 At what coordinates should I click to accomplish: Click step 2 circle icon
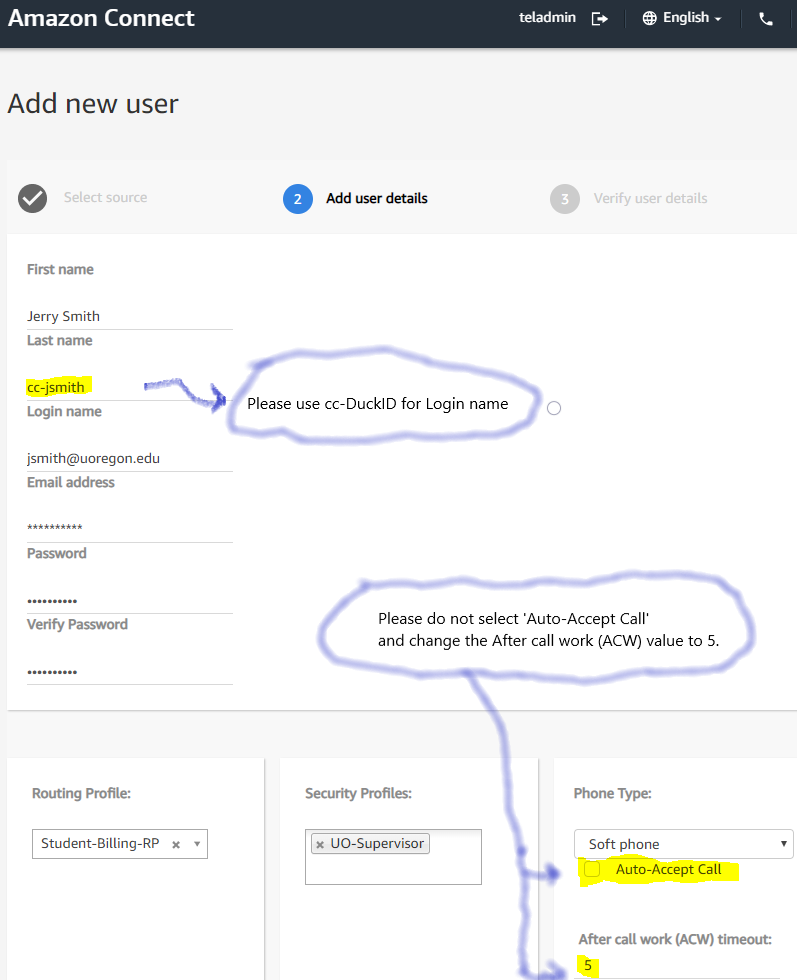click(298, 199)
